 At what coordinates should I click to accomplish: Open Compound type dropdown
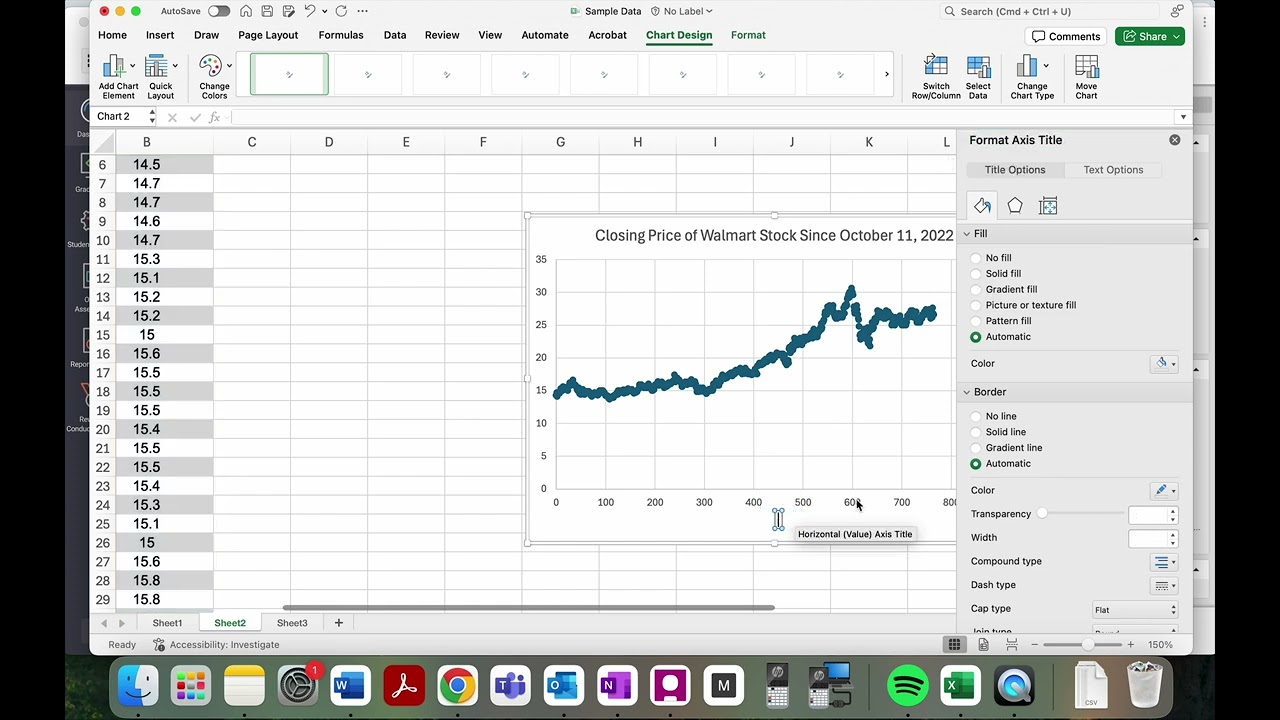(1165, 562)
